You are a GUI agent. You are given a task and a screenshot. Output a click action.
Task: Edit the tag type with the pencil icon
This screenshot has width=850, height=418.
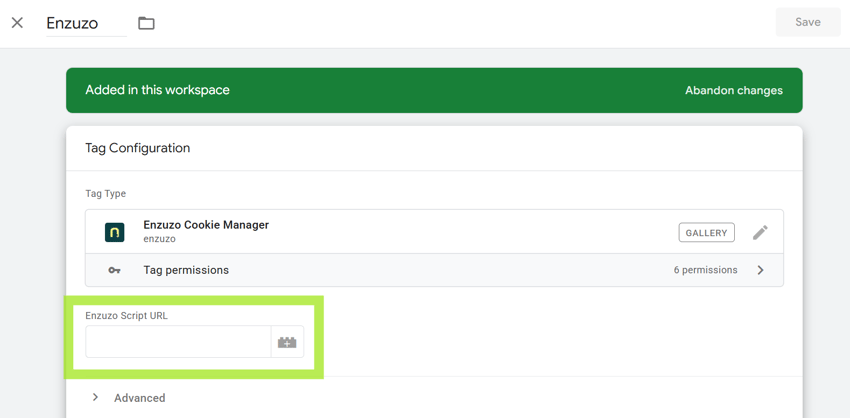[760, 233]
